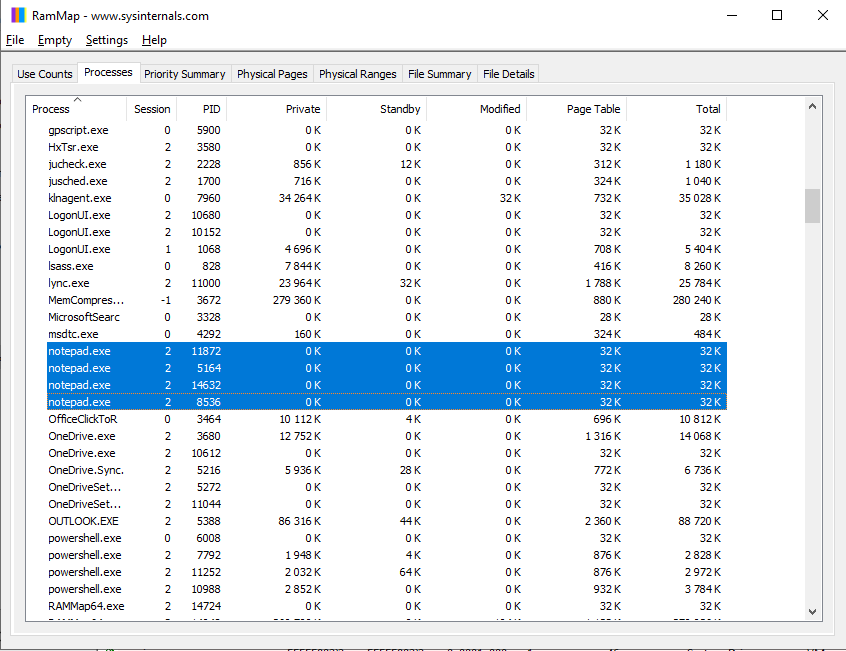Viewport: 846px width, 651px height.
Task: Go to the Physical Ranges tab
Action: pyautogui.click(x=358, y=74)
